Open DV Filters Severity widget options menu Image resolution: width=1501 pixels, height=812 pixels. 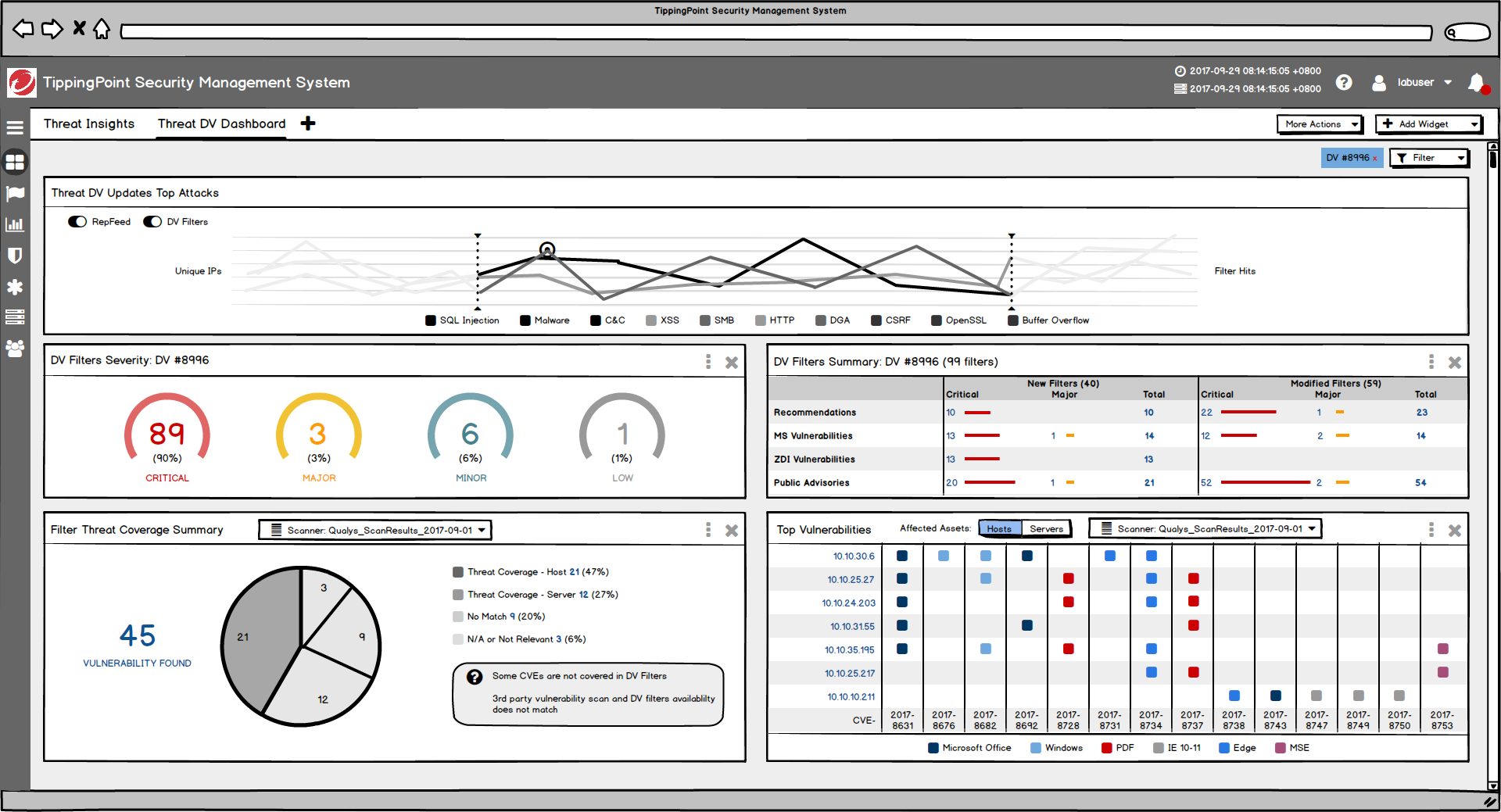708,362
